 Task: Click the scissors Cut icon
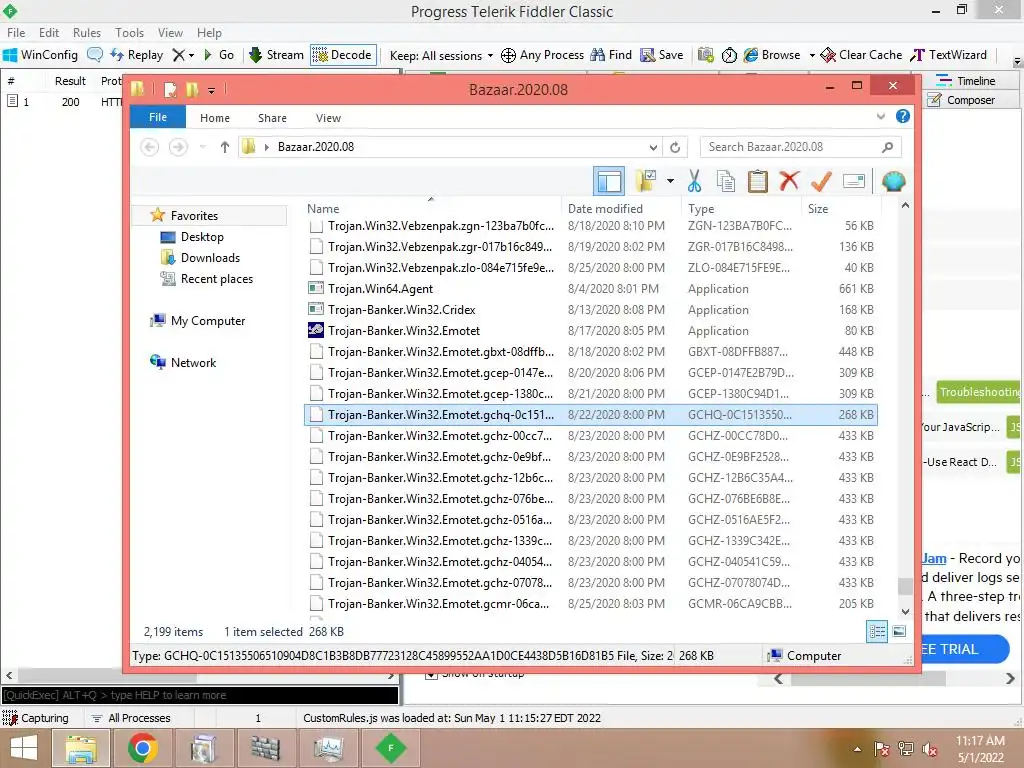click(x=694, y=181)
